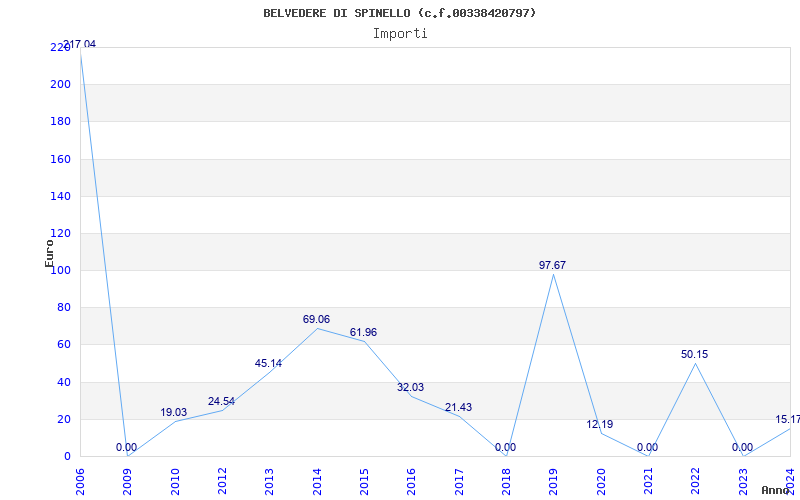The width and height of the screenshot is (800, 500).
Task: Click the 40 tick on Euro axis
Action: coord(63,382)
